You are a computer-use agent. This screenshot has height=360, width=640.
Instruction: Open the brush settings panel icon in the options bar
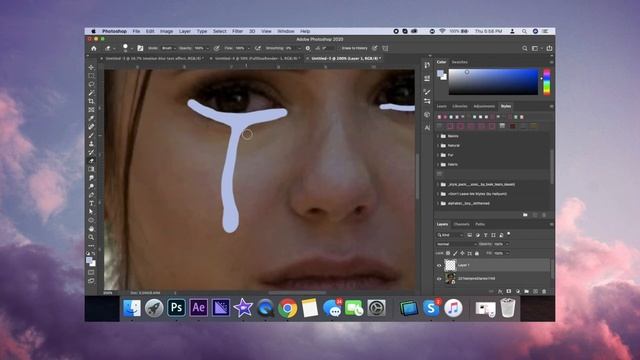[x=140, y=48]
